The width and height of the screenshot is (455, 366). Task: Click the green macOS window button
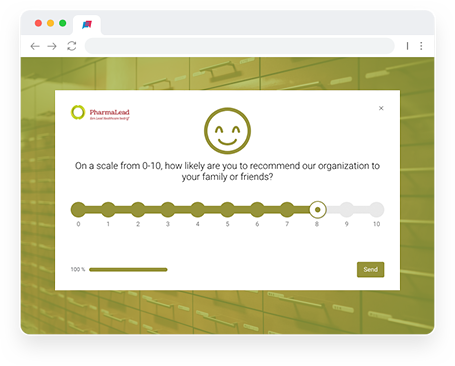pos(62,23)
